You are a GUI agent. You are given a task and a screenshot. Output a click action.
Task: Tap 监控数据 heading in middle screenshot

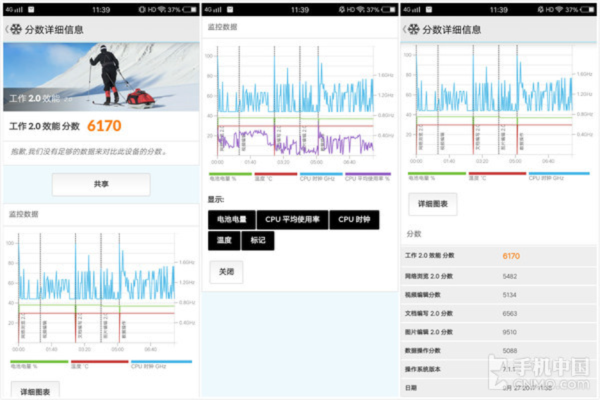(222, 27)
